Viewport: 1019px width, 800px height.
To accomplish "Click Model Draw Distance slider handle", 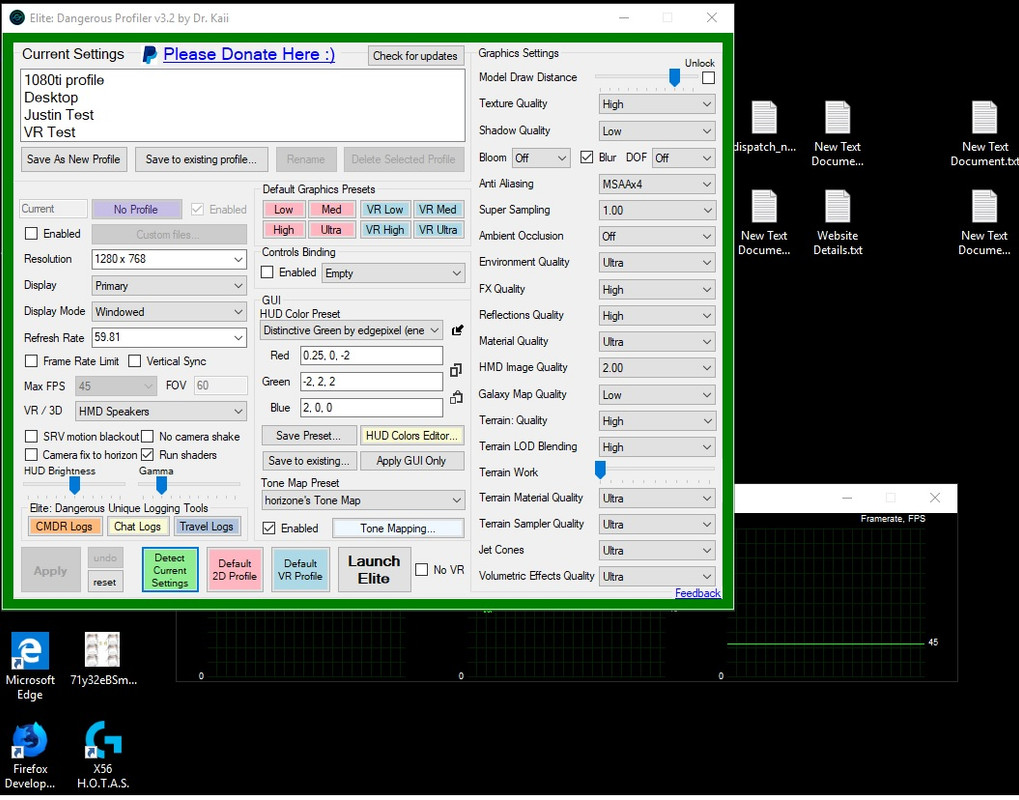I will (x=675, y=78).
